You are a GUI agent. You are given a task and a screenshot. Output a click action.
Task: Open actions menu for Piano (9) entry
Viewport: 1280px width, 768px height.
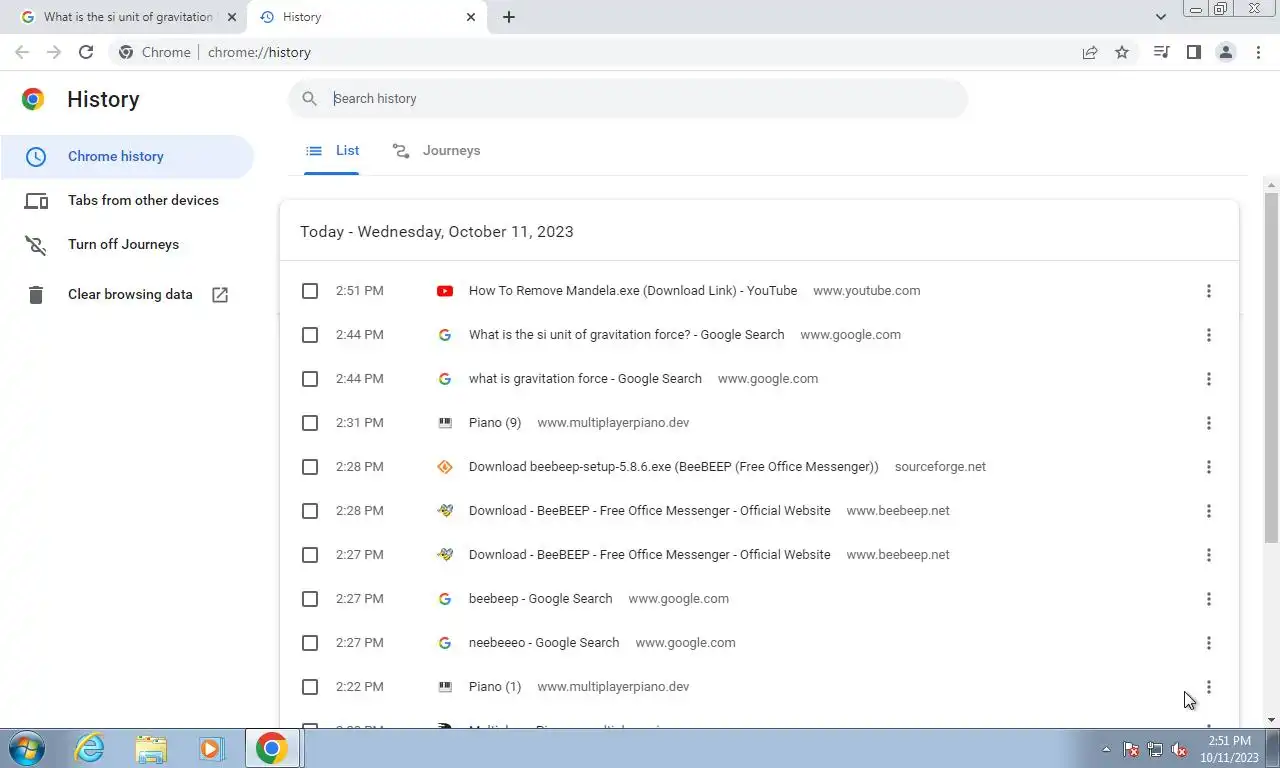(1208, 423)
